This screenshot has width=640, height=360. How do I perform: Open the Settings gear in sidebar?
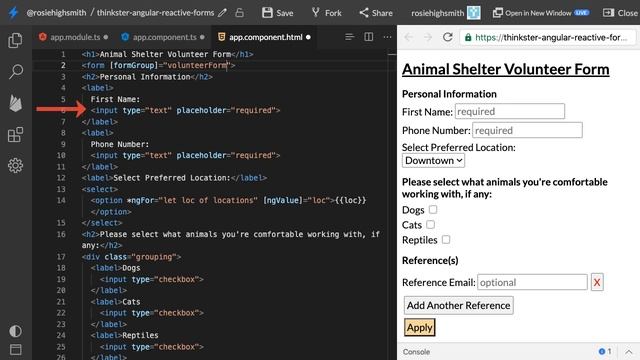pyautogui.click(x=16, y=165)
